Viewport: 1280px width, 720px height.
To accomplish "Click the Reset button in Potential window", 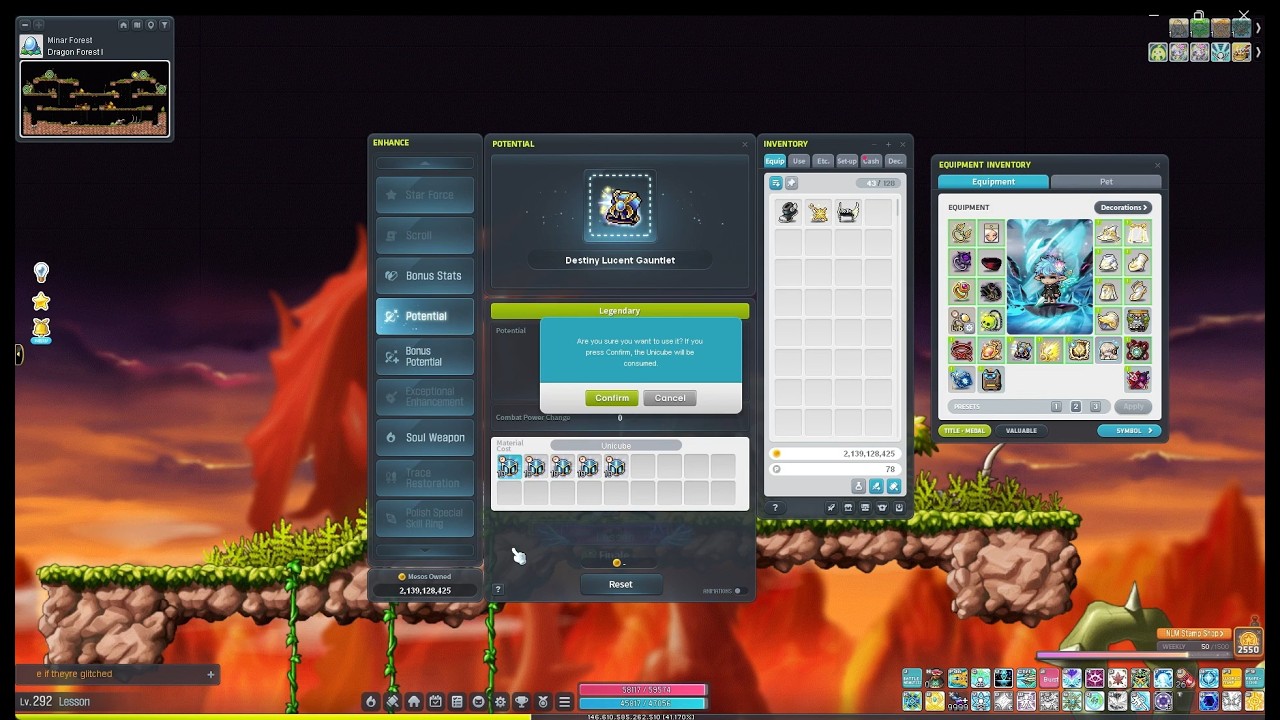I will [620, 584].
